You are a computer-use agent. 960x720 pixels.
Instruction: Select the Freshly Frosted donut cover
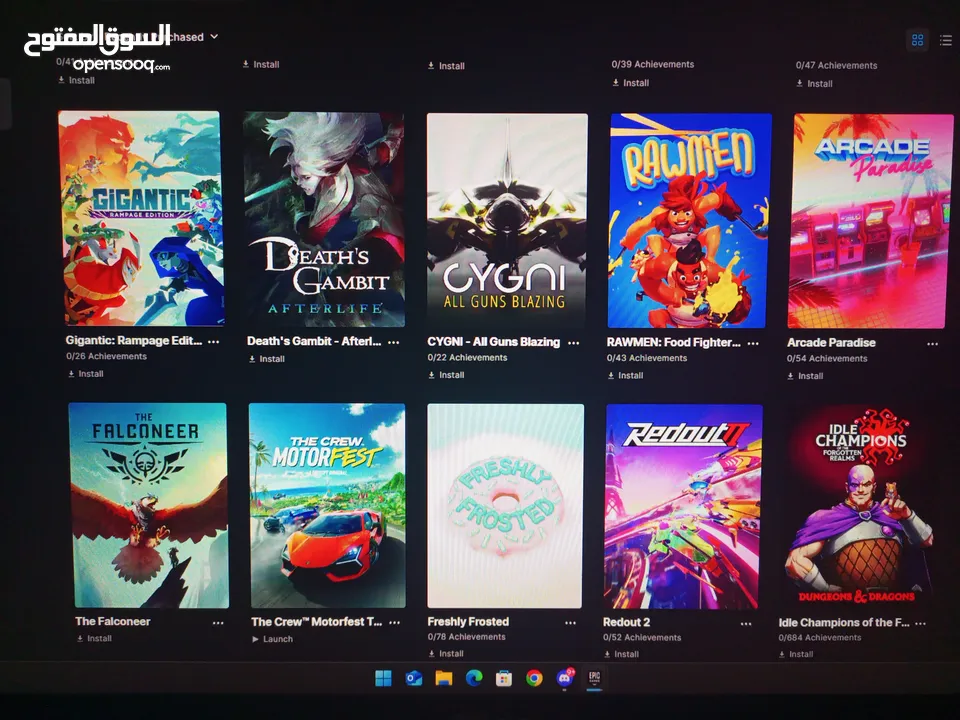pyautogui.click(x=505, y=506)
